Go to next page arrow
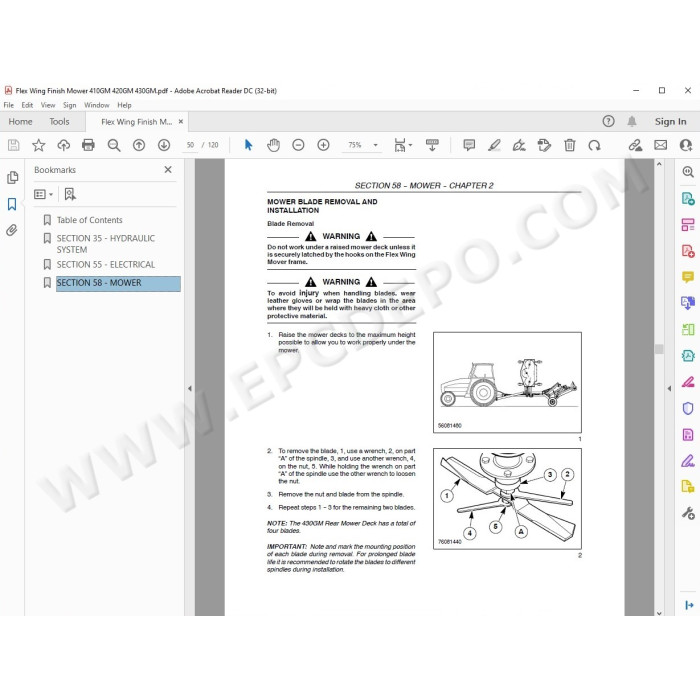 (164, 145)
